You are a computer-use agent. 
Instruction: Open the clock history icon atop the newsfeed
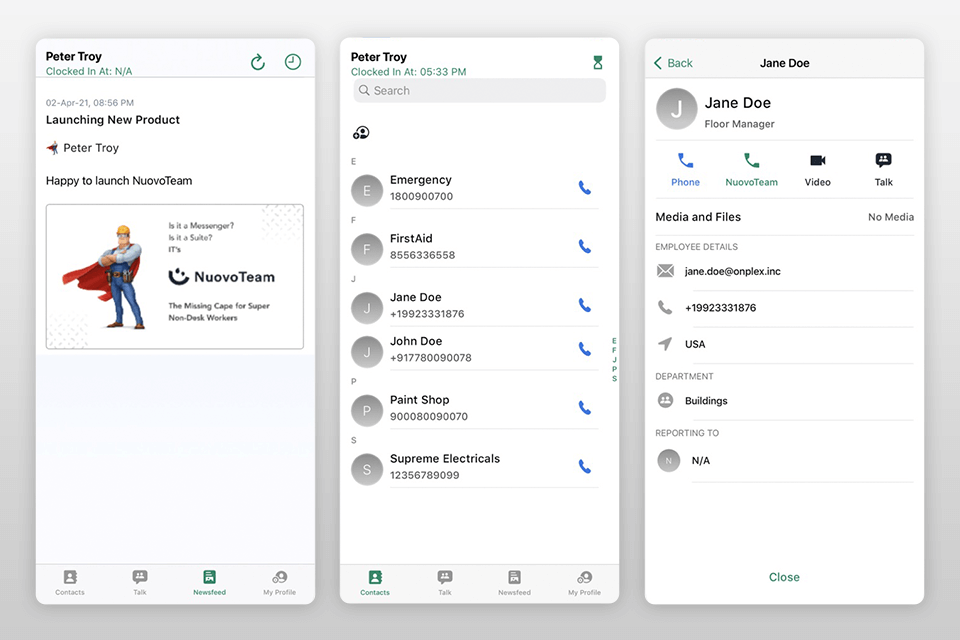point(292,61)
